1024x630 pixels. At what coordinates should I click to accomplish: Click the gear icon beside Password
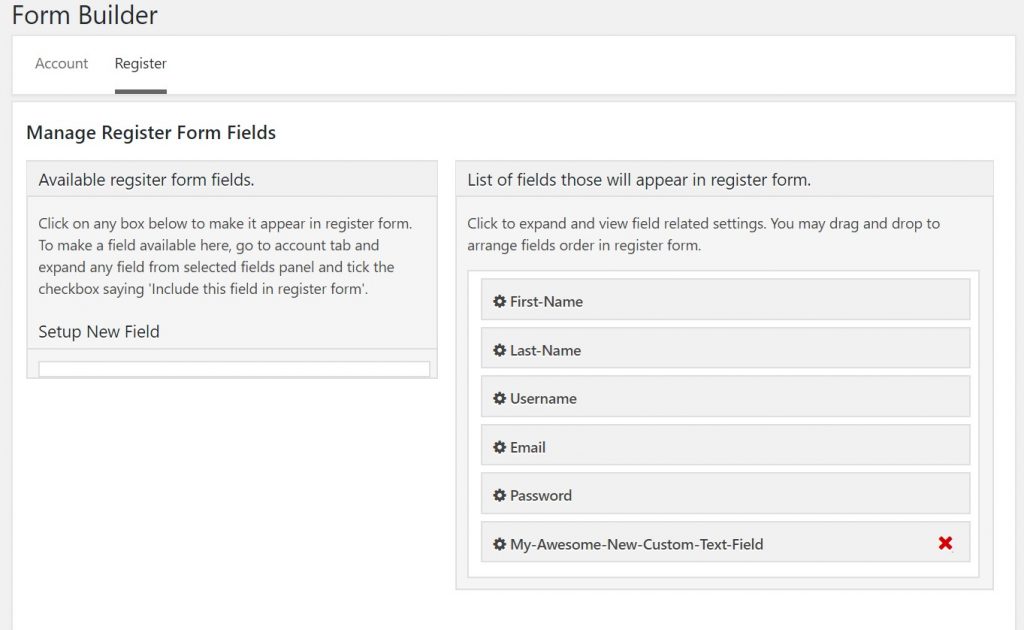pos(500,496)
